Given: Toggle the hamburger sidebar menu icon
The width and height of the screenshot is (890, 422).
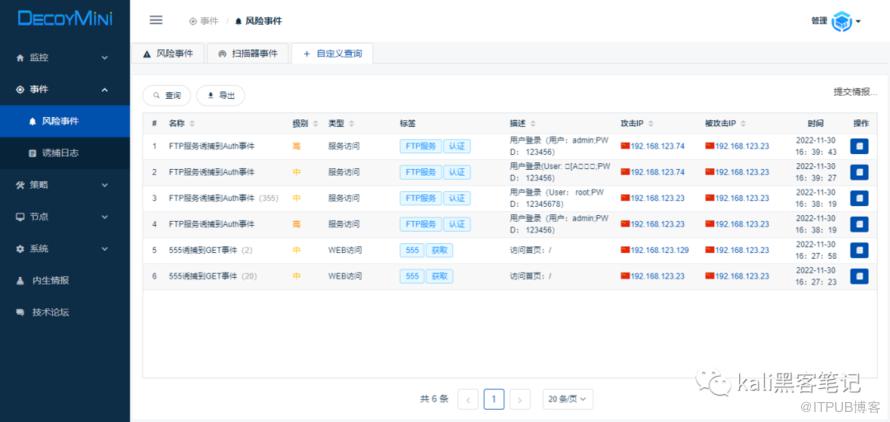Looking at the screenshot, I should [x=156, y=20].
